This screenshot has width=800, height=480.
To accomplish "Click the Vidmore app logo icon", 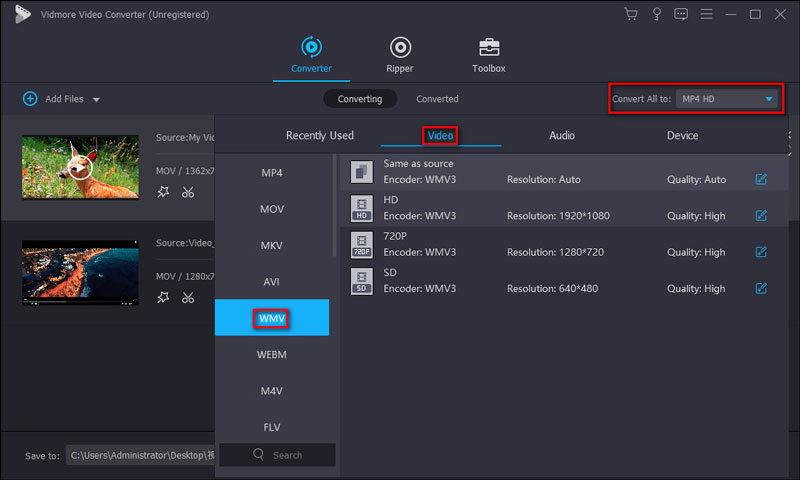I will click(22, 14).
